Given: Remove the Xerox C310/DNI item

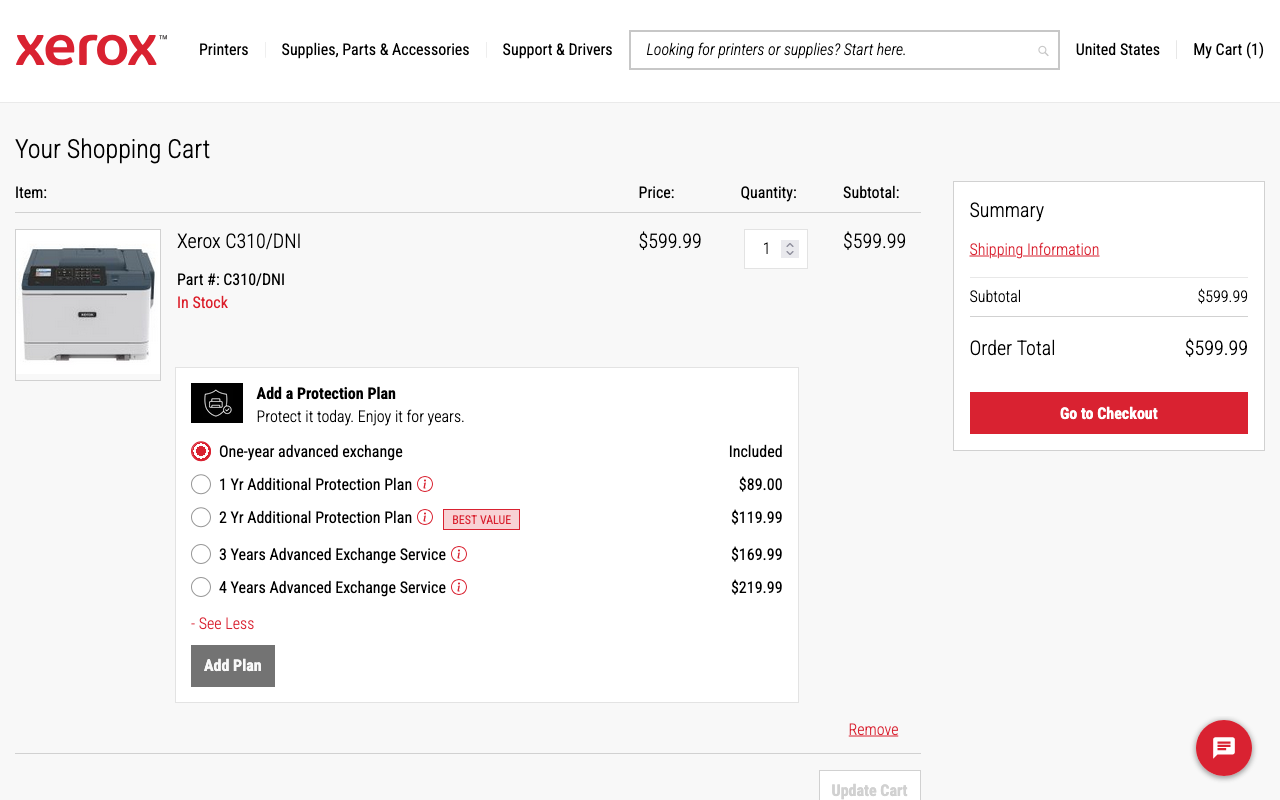Looking at the screenshot, I should 873,730.
